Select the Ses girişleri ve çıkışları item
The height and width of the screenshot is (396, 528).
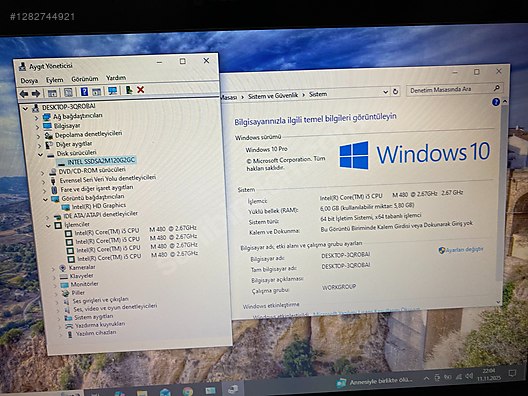[101, 300]
